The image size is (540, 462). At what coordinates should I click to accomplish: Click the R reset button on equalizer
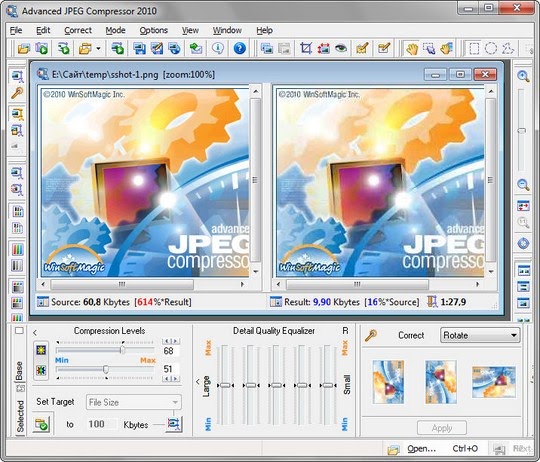pyautogui.click(x=345, y=331)
